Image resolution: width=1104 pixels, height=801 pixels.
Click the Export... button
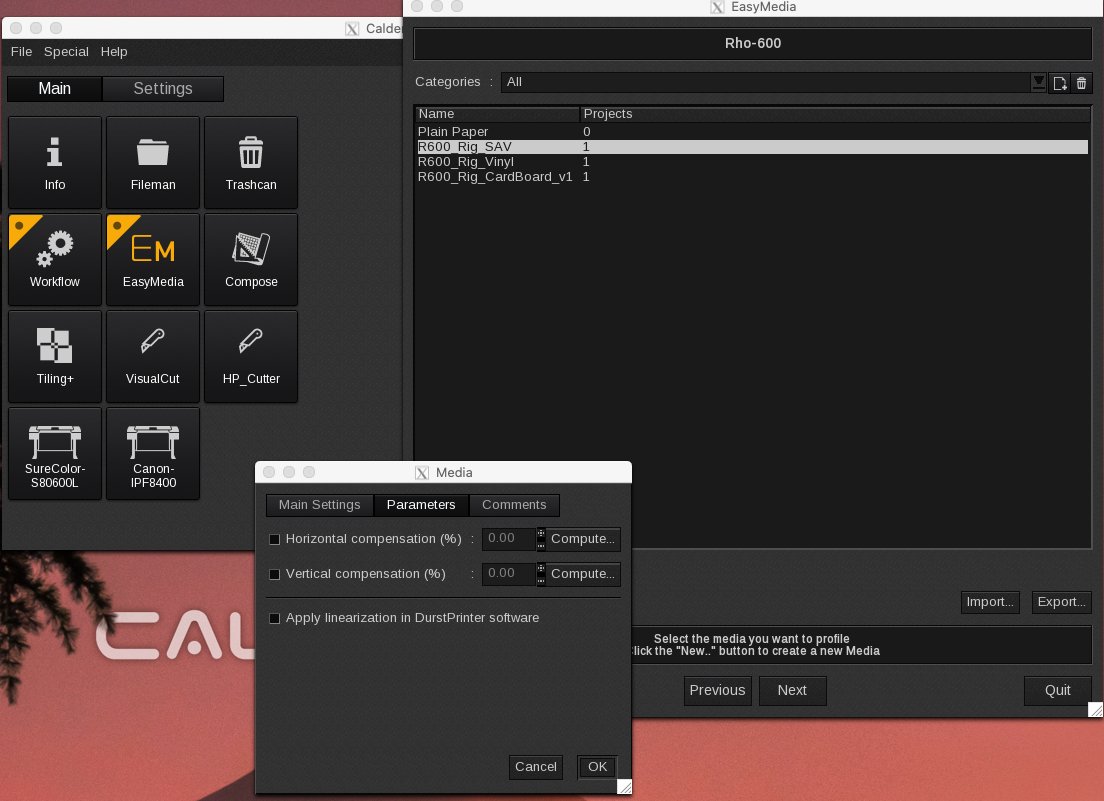point(1061,602)
